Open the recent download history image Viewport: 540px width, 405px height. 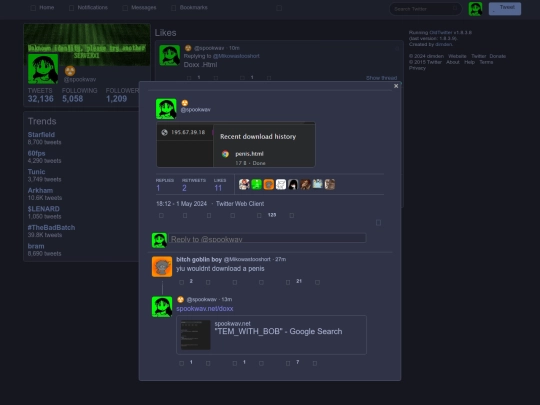[236, 145]
